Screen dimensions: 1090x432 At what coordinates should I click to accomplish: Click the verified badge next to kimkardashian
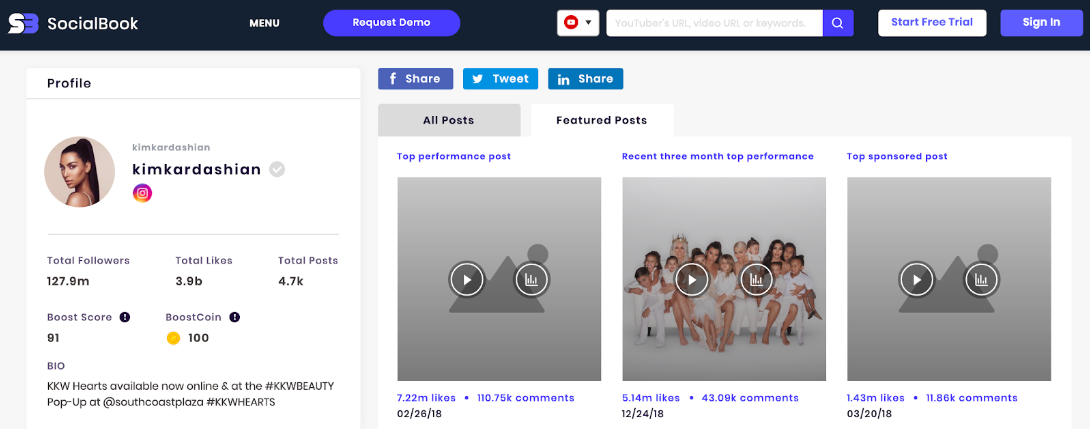[277, 169]
